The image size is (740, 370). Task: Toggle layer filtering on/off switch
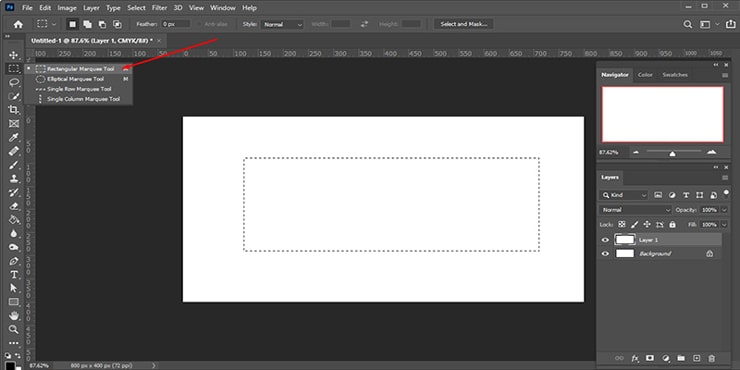pos(726,193)
